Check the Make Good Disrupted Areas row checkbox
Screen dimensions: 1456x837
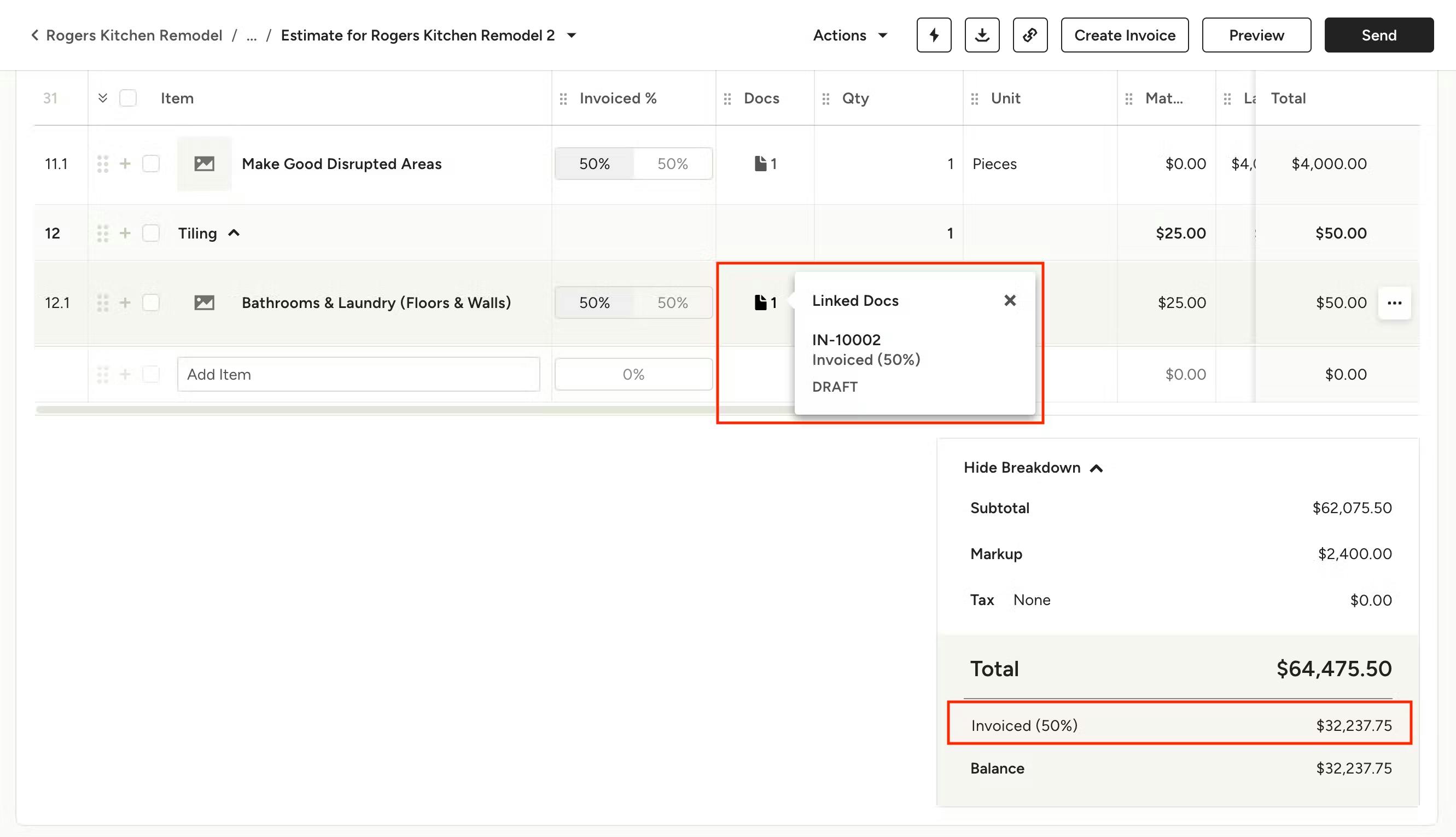coord(151,163)
